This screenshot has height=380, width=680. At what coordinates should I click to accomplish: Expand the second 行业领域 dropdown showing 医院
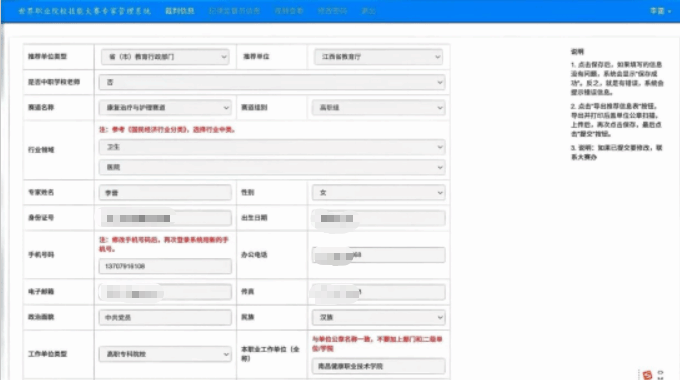pyautogui.click(x=272, y=167)
